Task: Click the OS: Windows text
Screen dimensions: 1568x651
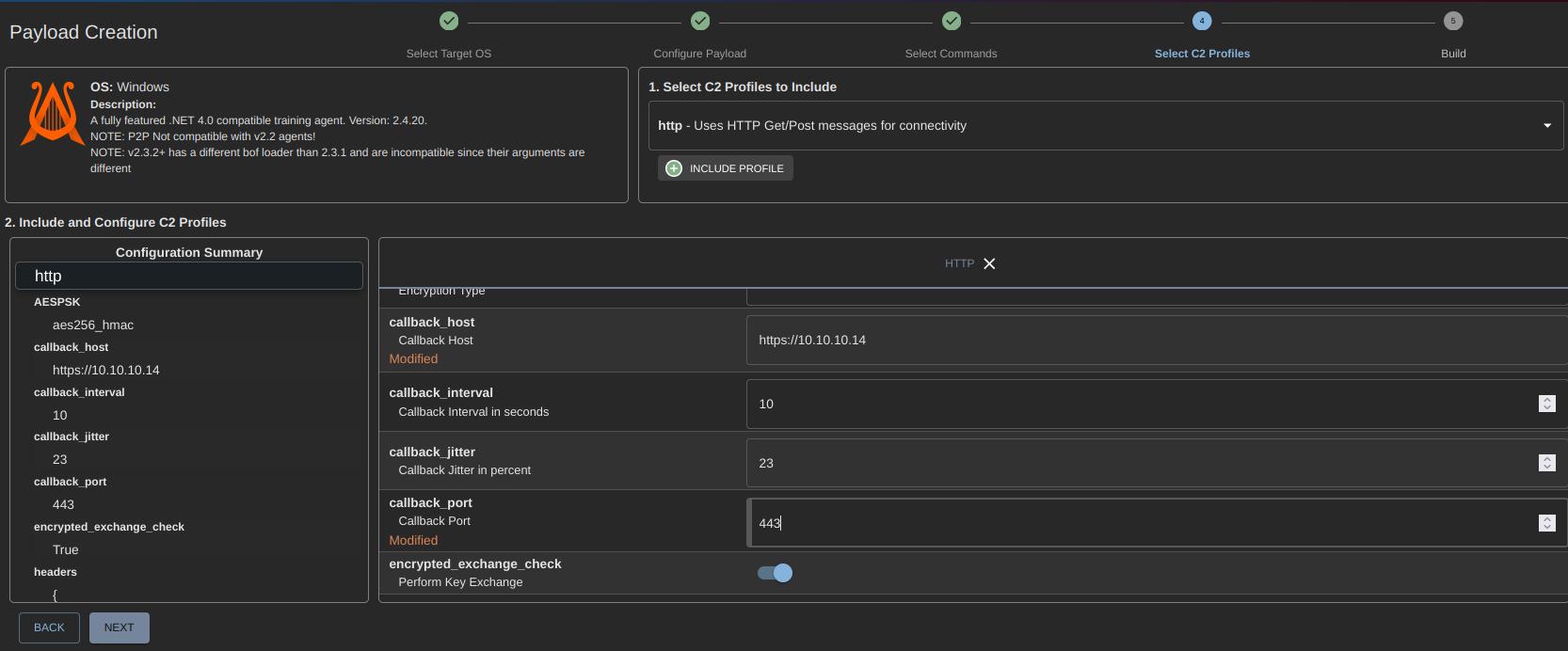Action: (130, 87)
